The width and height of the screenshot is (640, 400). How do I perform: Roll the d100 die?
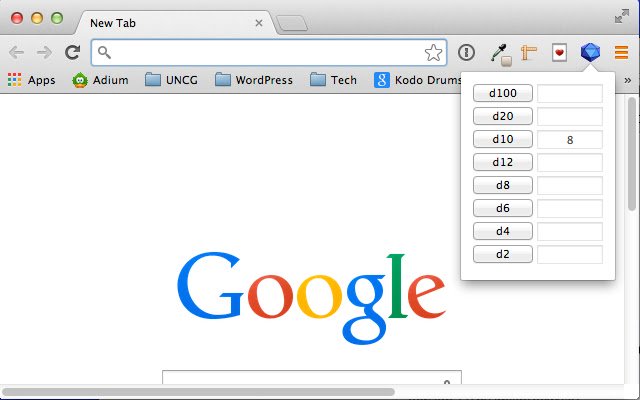pos(503,93)
